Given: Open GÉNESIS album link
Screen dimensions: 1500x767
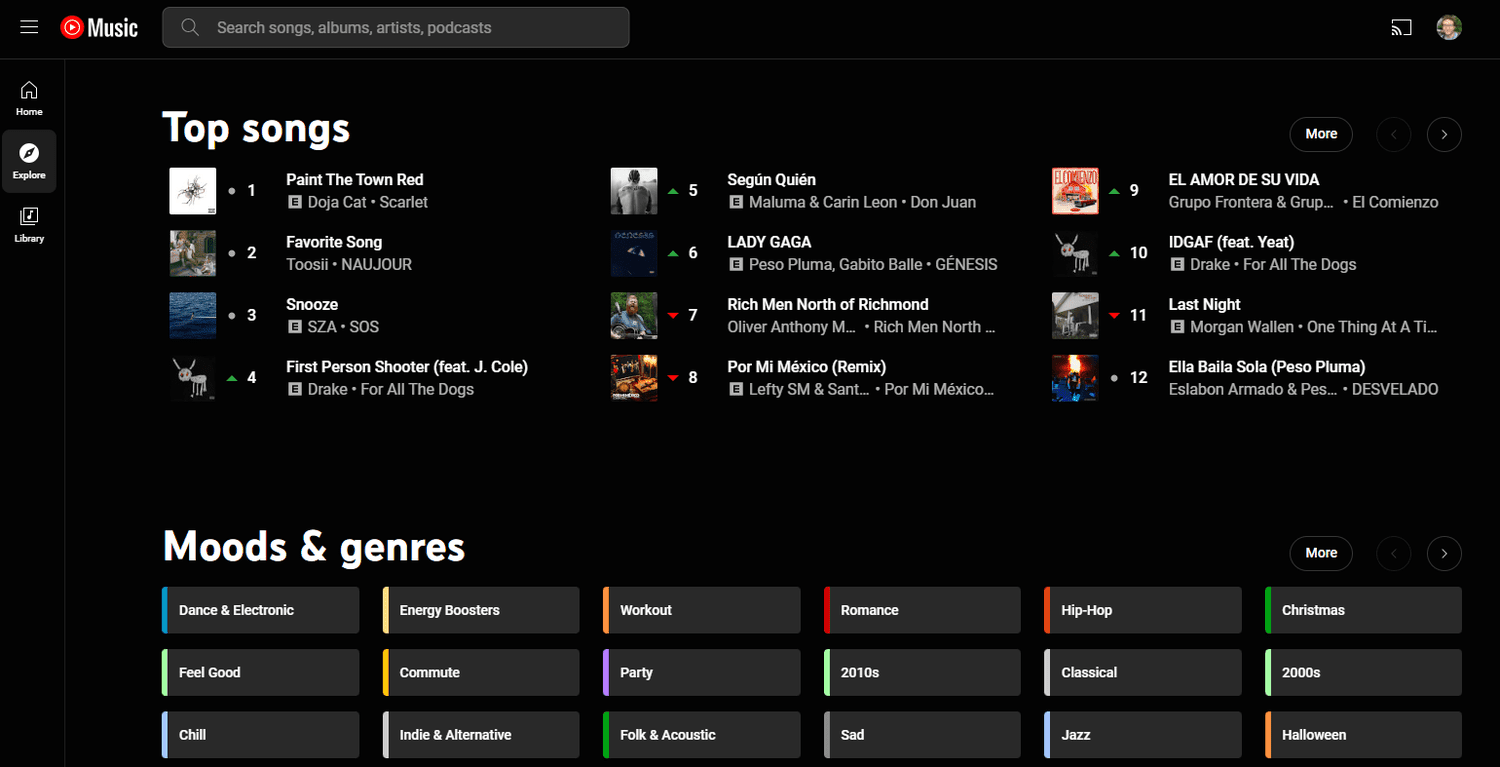Looking at the screenshot, I should point(966,265).
